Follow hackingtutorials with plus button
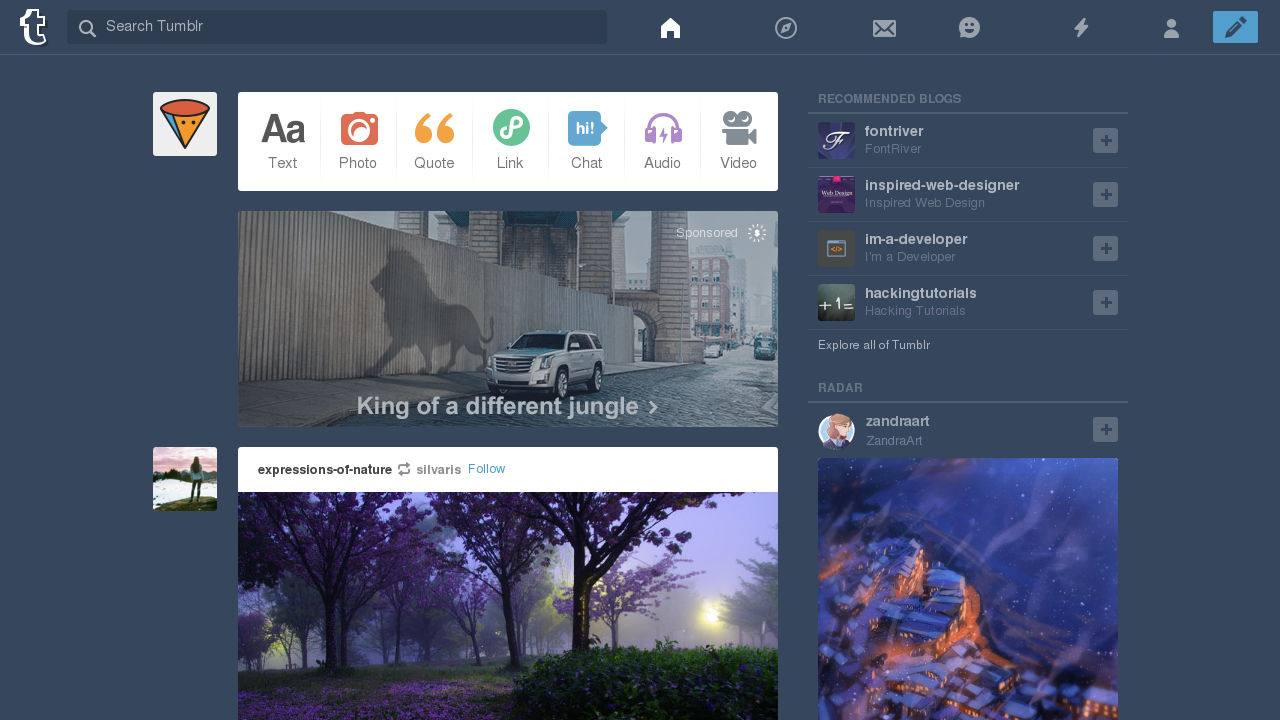Viewport: 1280px width, 720px height. click(x=1105, y=303)
